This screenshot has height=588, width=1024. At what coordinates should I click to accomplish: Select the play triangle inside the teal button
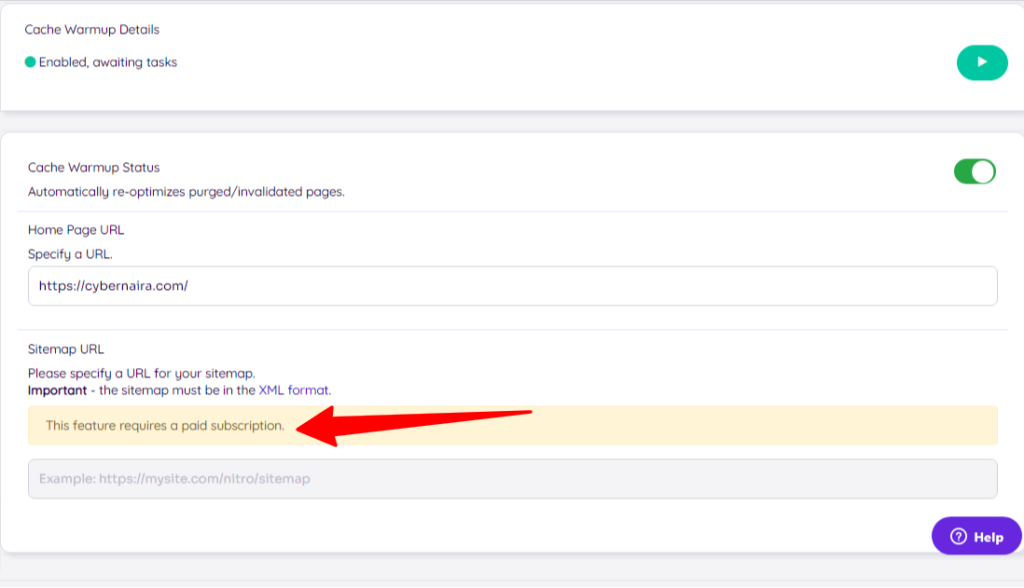981,62
